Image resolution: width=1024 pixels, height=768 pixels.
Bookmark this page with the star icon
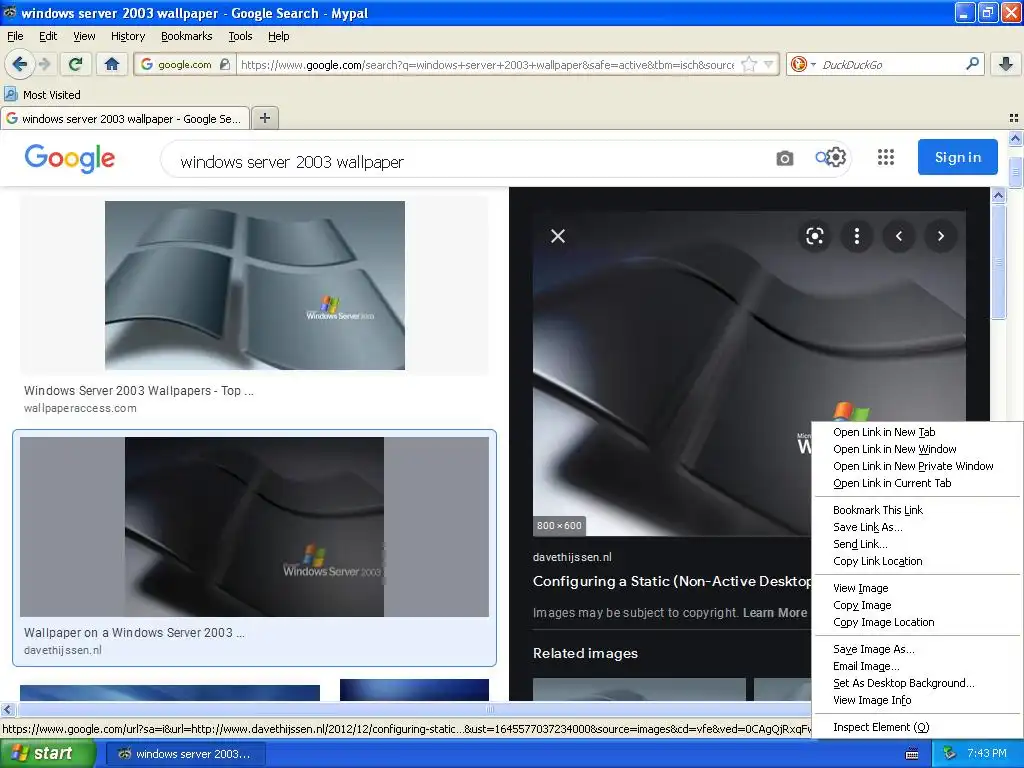click(x=749, y=64)
